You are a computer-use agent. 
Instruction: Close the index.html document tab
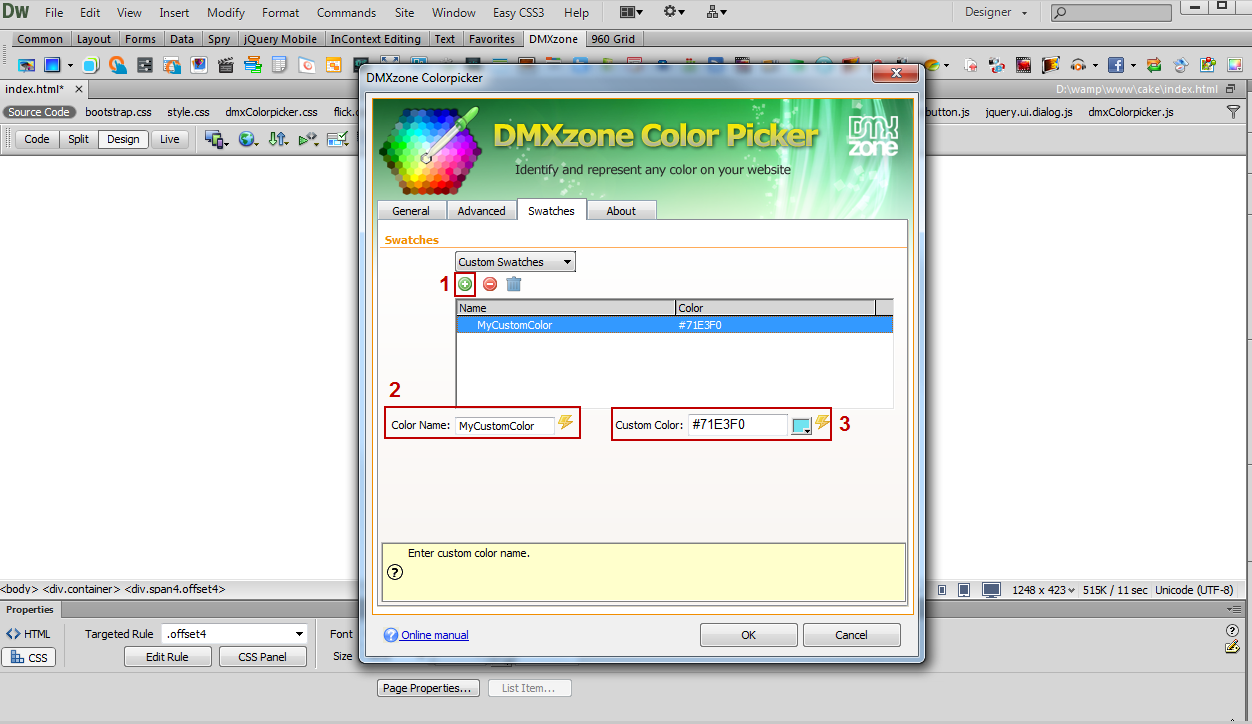(77, 90)
